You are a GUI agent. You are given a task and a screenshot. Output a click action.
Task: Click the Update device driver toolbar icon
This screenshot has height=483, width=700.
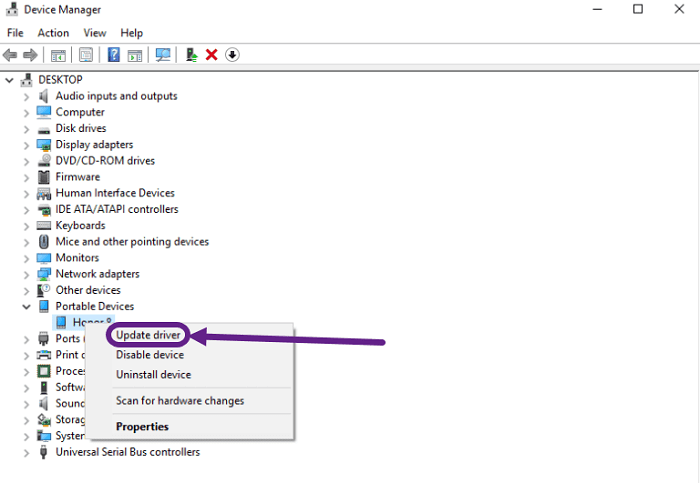(192, 55)
